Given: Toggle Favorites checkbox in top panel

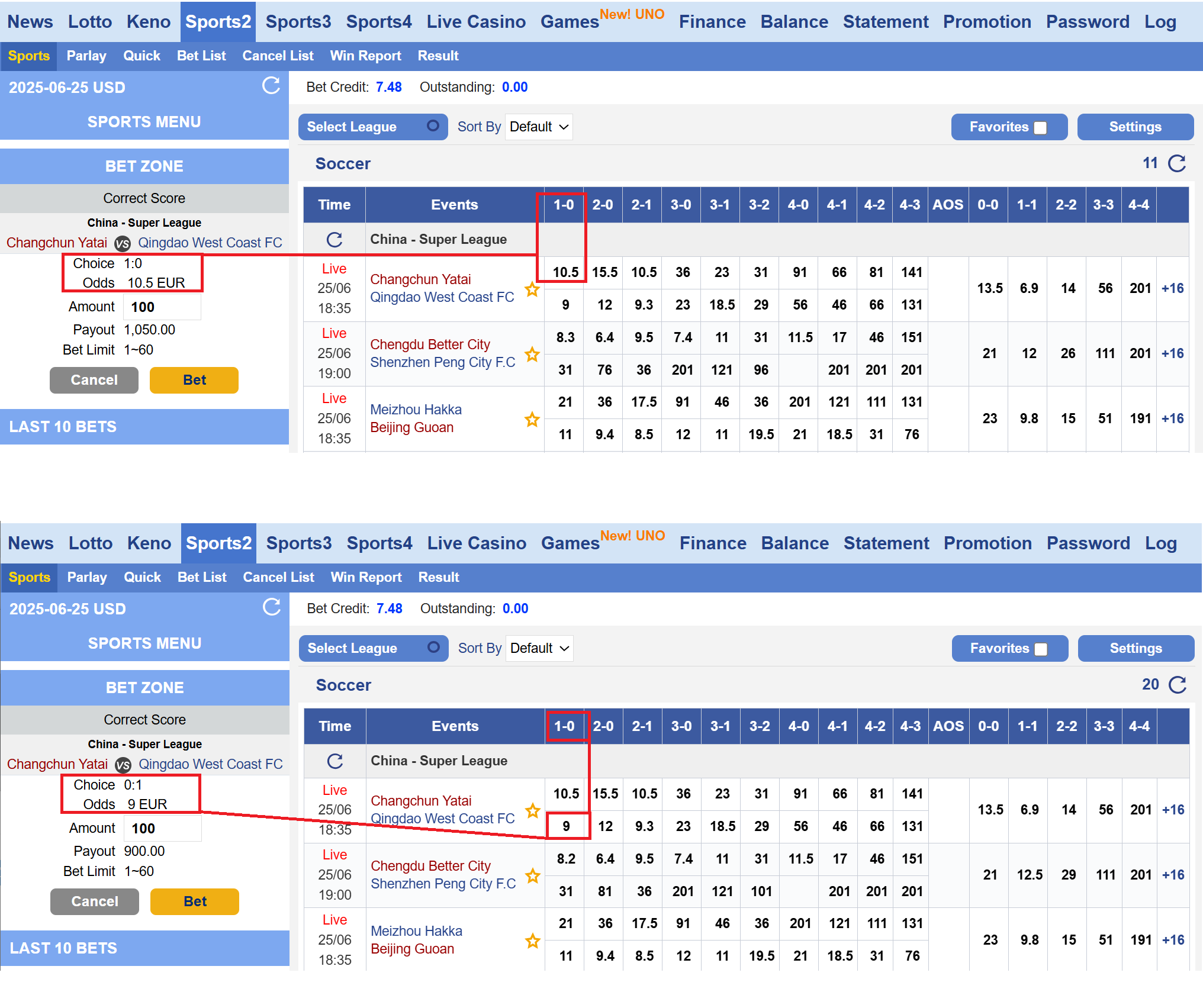Looking at the screenshot, I should (x=1040, y=127).
